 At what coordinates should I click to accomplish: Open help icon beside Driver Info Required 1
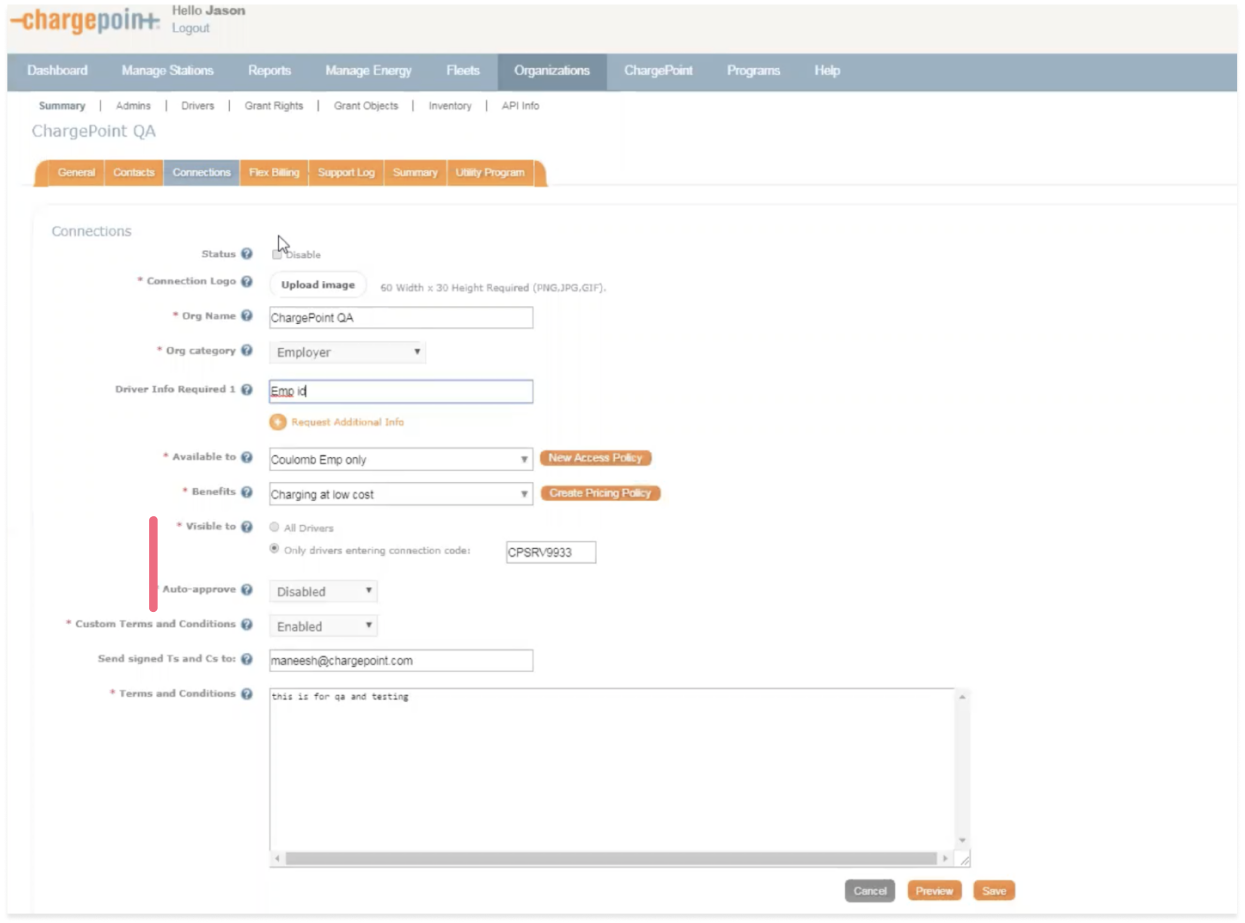(x=247, y=390)
